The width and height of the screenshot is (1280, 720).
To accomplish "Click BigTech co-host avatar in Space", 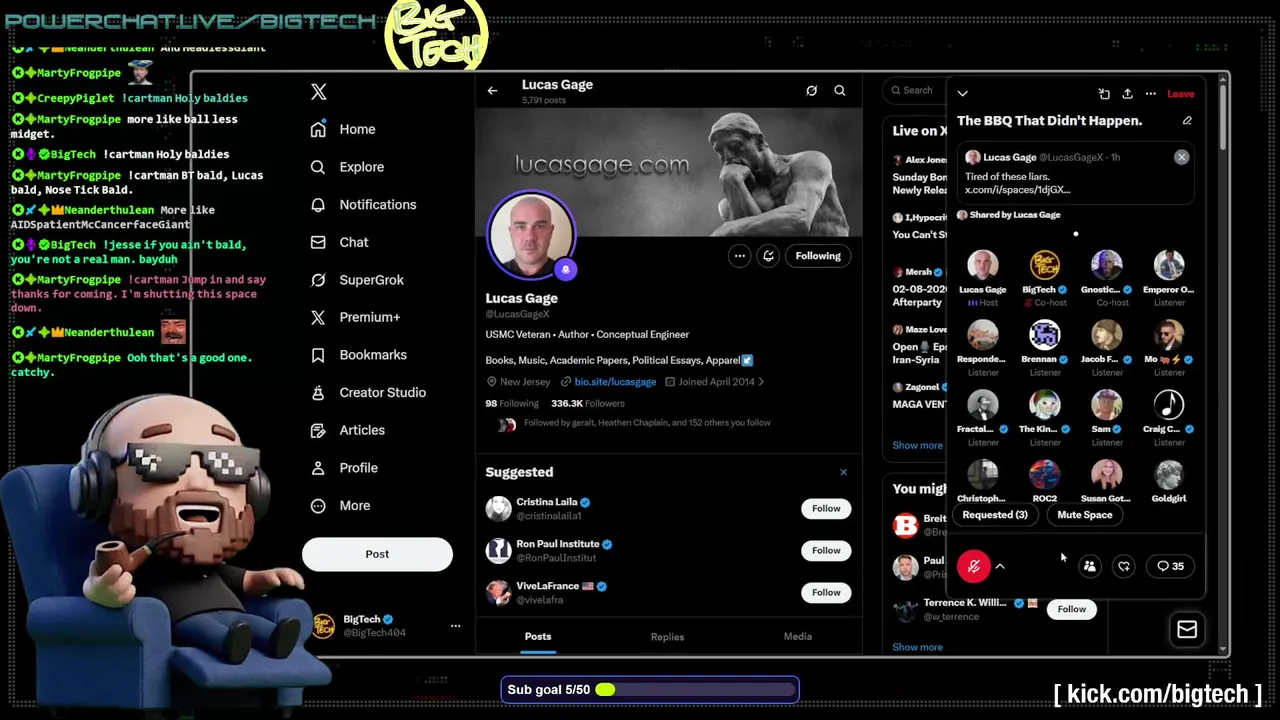I will pyautogui.click(x=1045, y=265).
